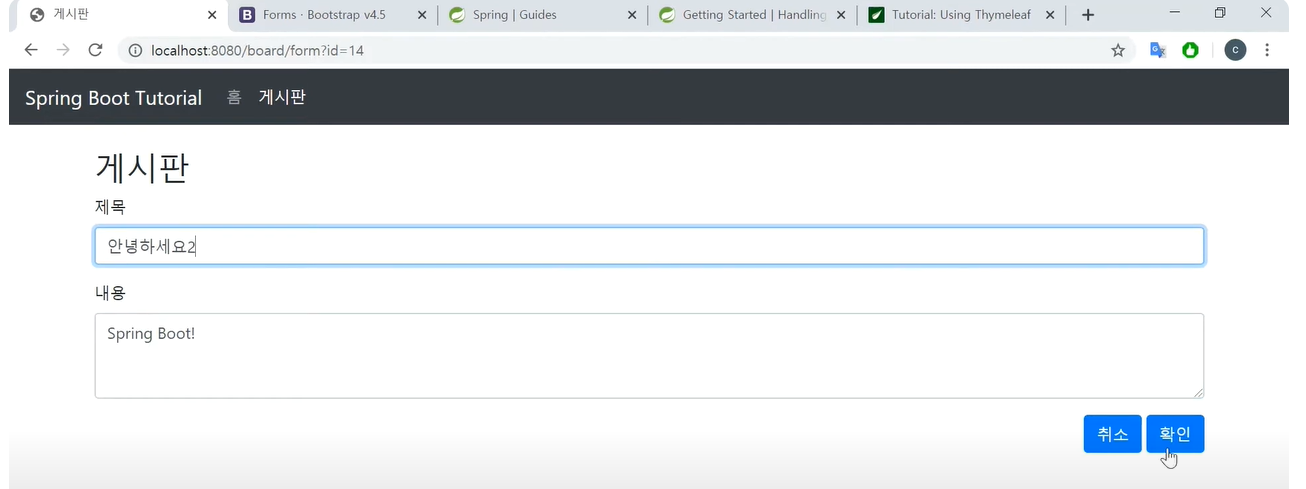The height and width of the screenshot is (489, 1306).
Task: Open the Chrome three-dot menu
Action: click(x=1267, y=50)
